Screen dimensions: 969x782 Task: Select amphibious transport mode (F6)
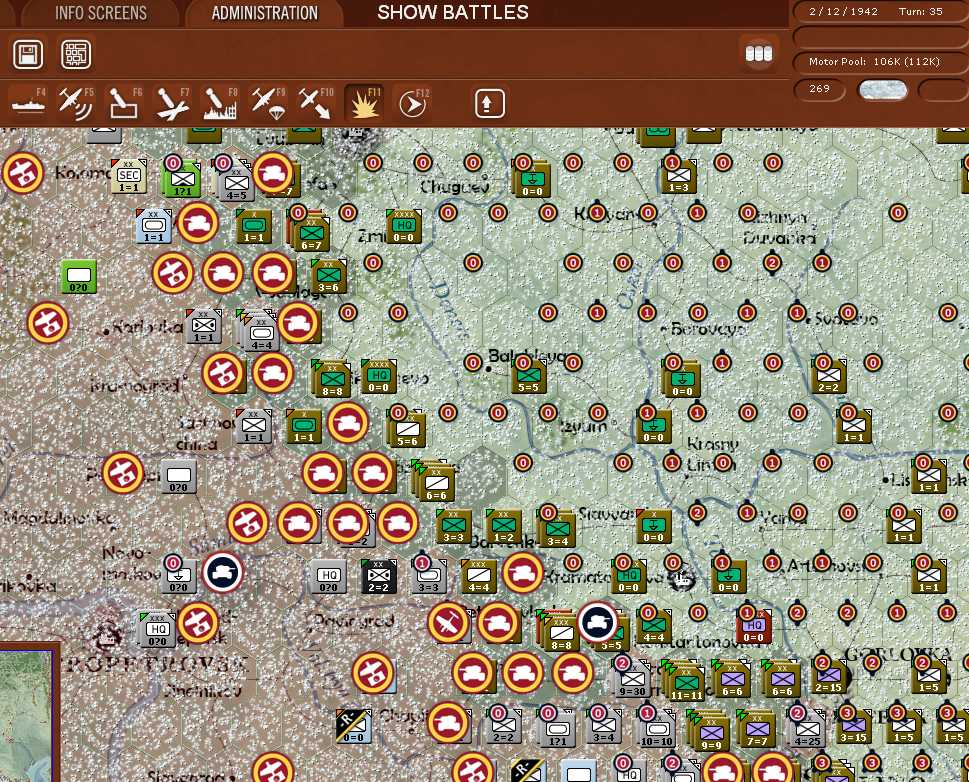[123, 101]
